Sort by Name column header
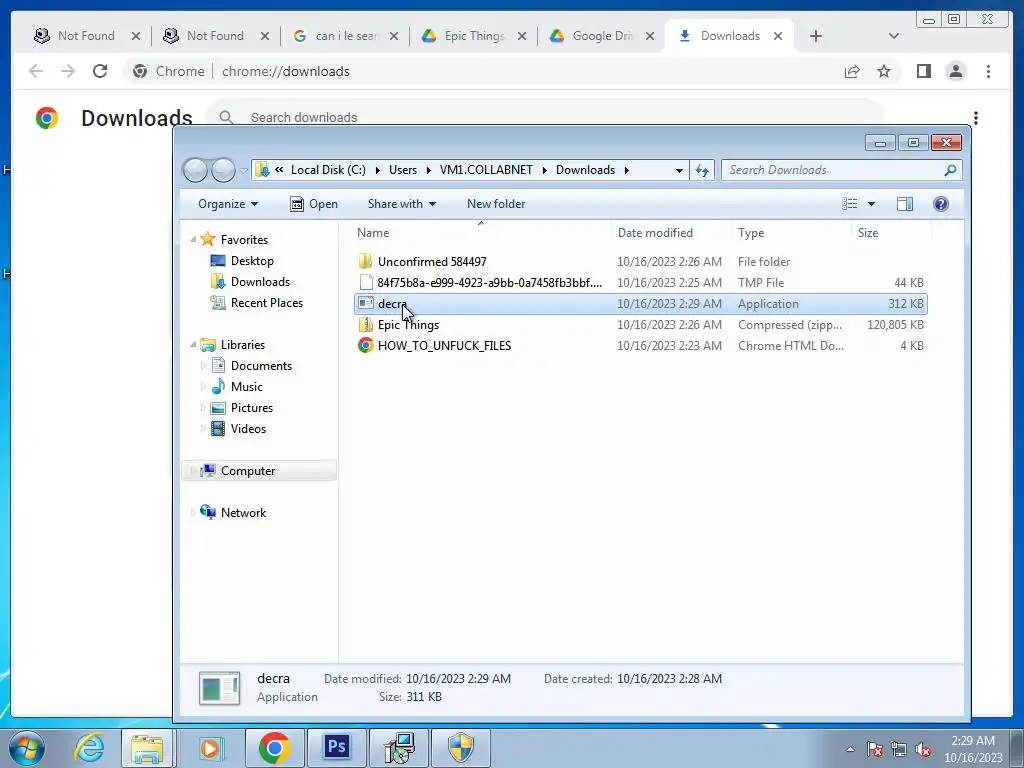The width and height of the screenshot is (1024, 768). pos(483,232)
